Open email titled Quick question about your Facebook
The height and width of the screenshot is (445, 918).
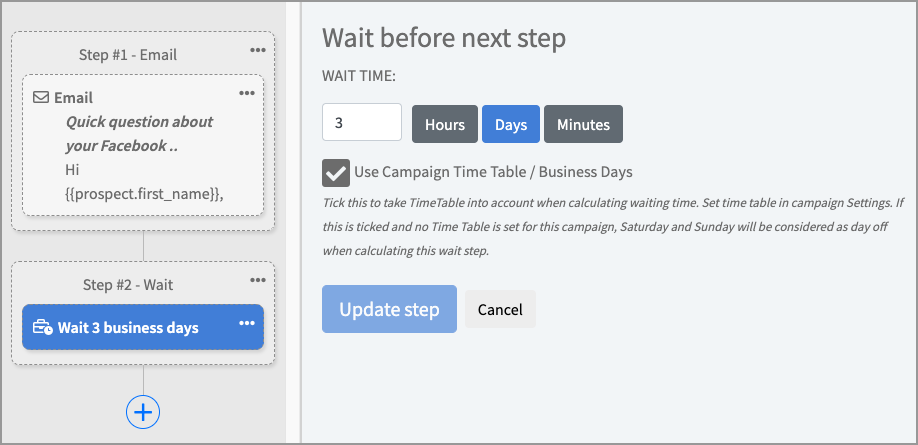point(139,133)
